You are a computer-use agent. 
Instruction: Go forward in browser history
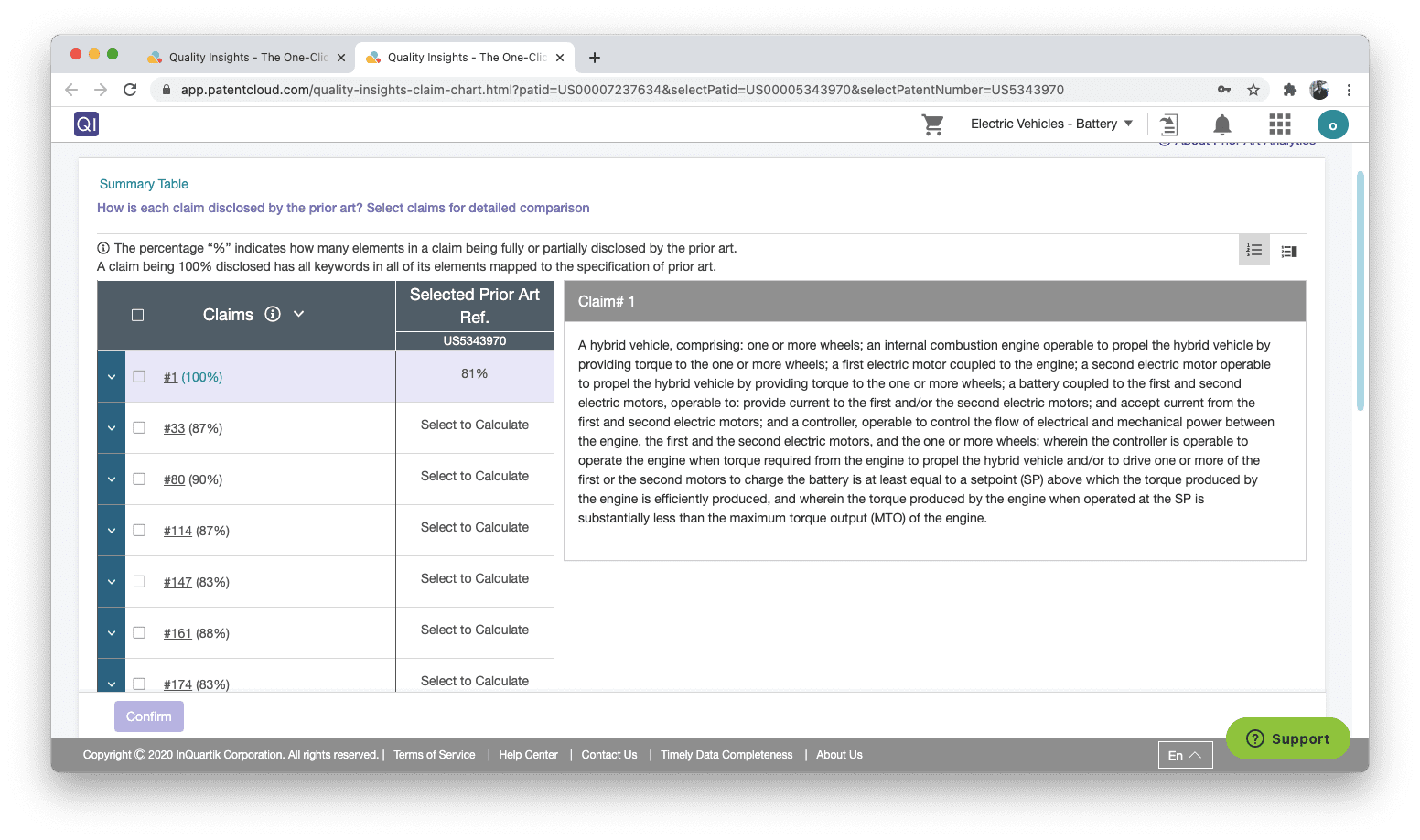pos(101,90)
